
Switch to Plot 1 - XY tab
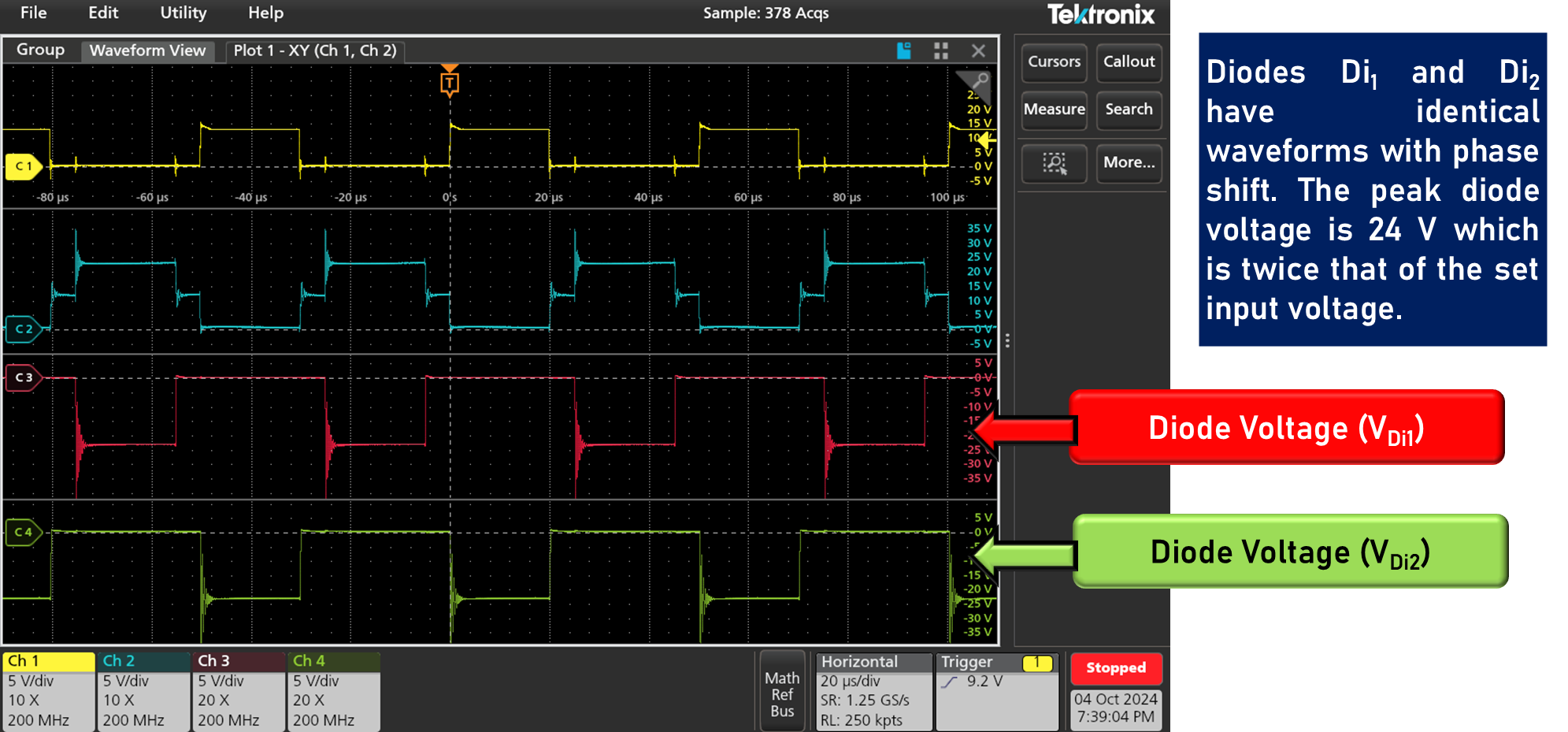pos(315,51)
